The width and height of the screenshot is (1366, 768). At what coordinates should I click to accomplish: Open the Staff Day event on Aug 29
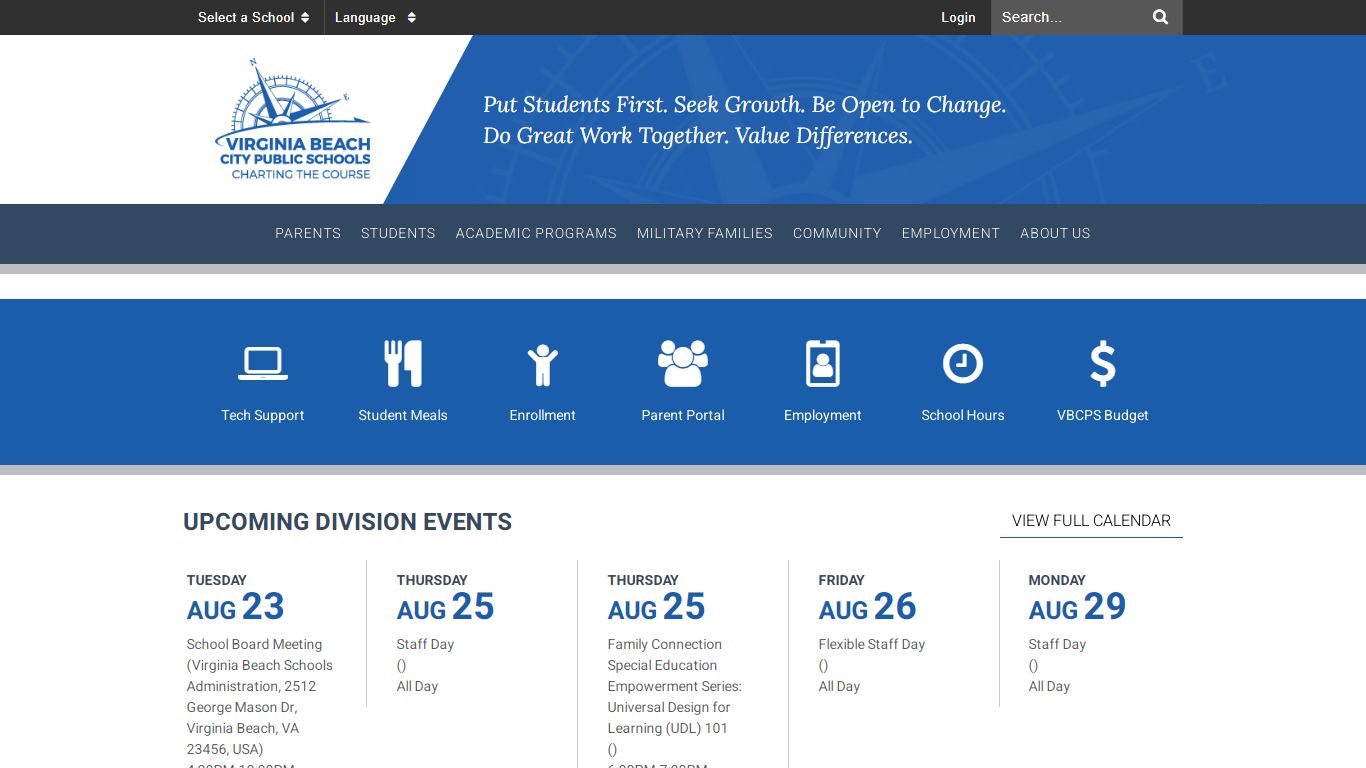tap(1057, 644)
